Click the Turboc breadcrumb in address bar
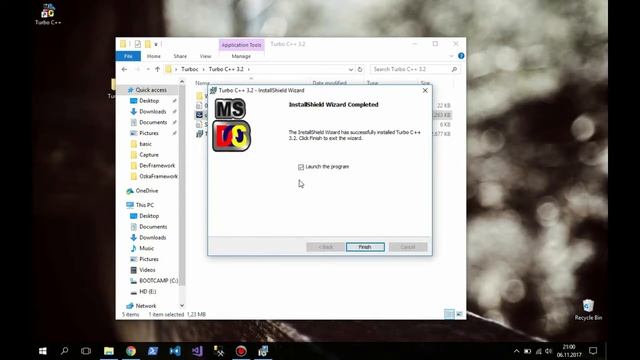 [190, 69]
